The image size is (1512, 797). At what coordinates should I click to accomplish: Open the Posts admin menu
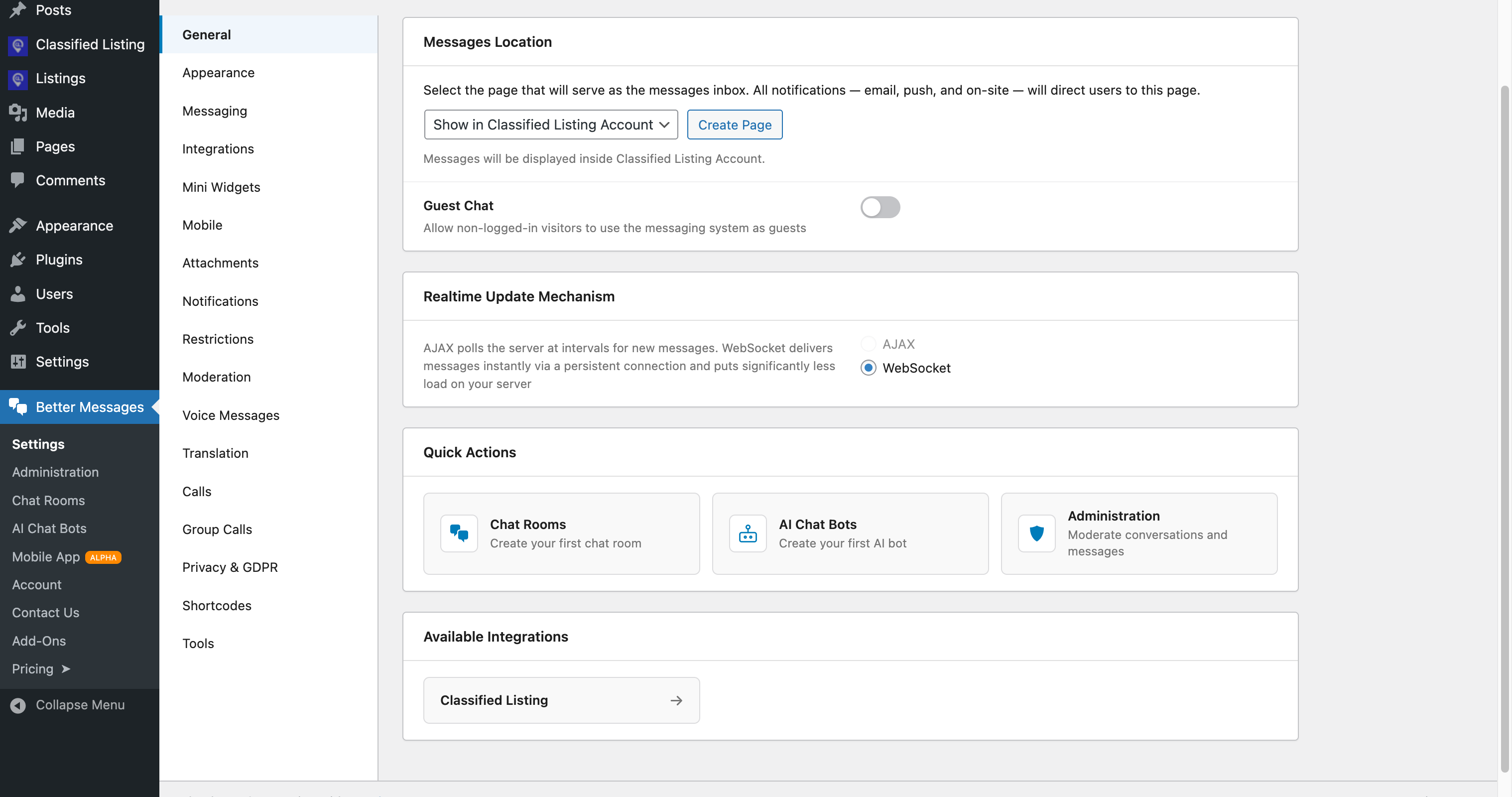tap(80, 10)
